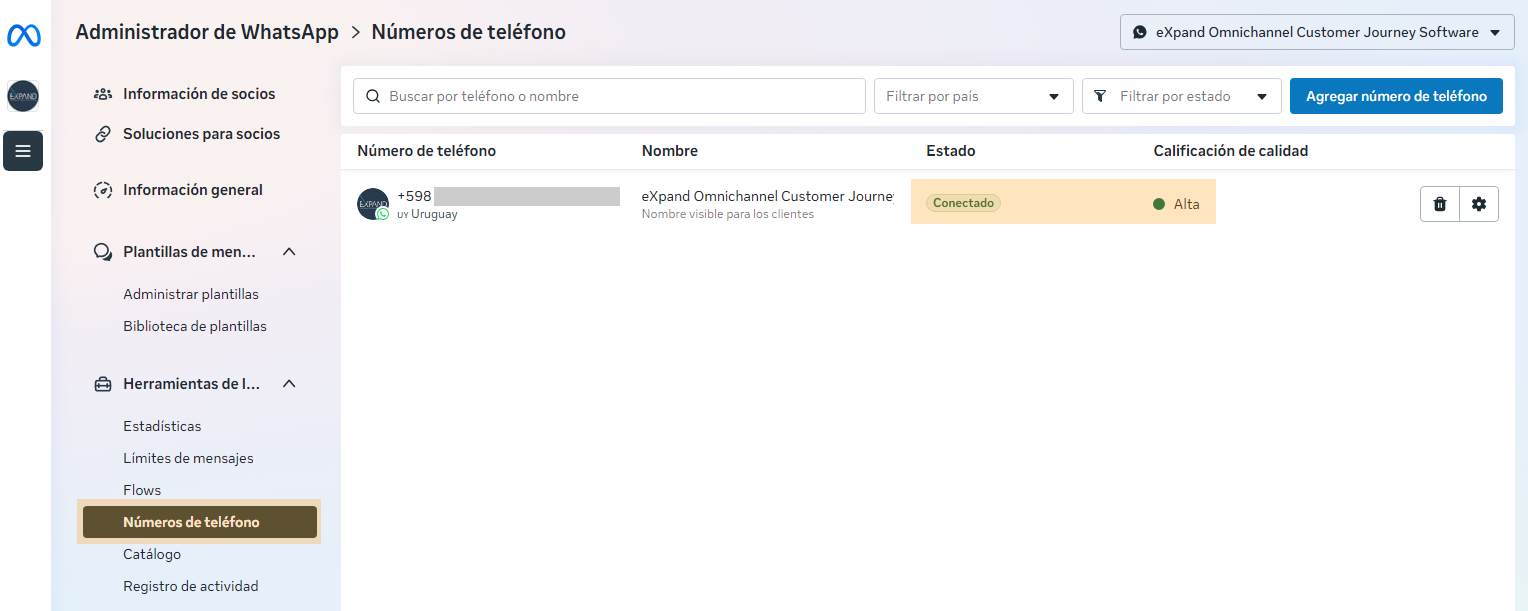This screenshot has width=1528, height=611.
Task: Click the Información de socios icon
Action: point(102,94)
